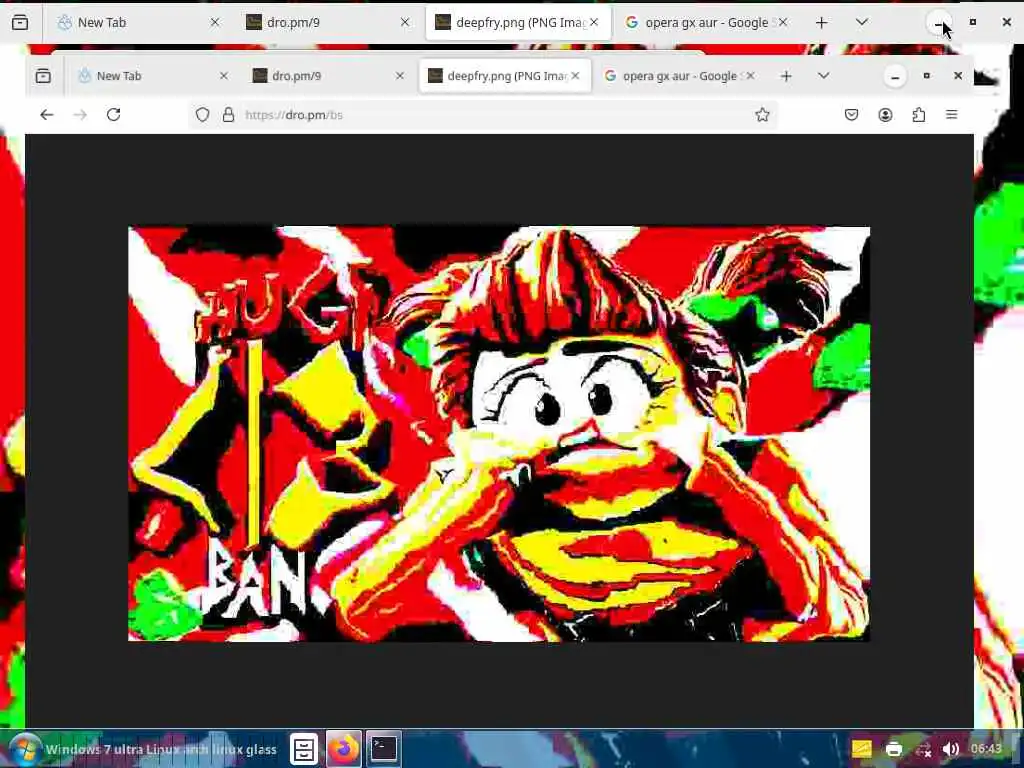Select deepfry.png tab in the back window
1024x768 pixels.
(x=519, y=22)
